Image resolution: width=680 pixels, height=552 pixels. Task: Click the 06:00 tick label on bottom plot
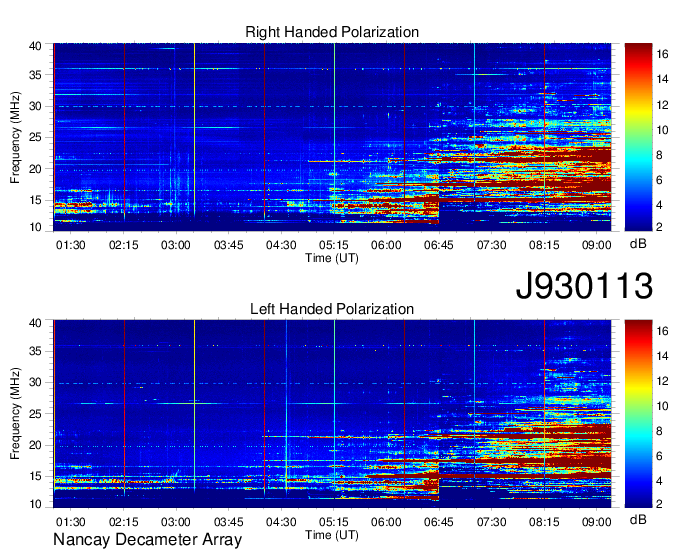[x=386, y=522]
